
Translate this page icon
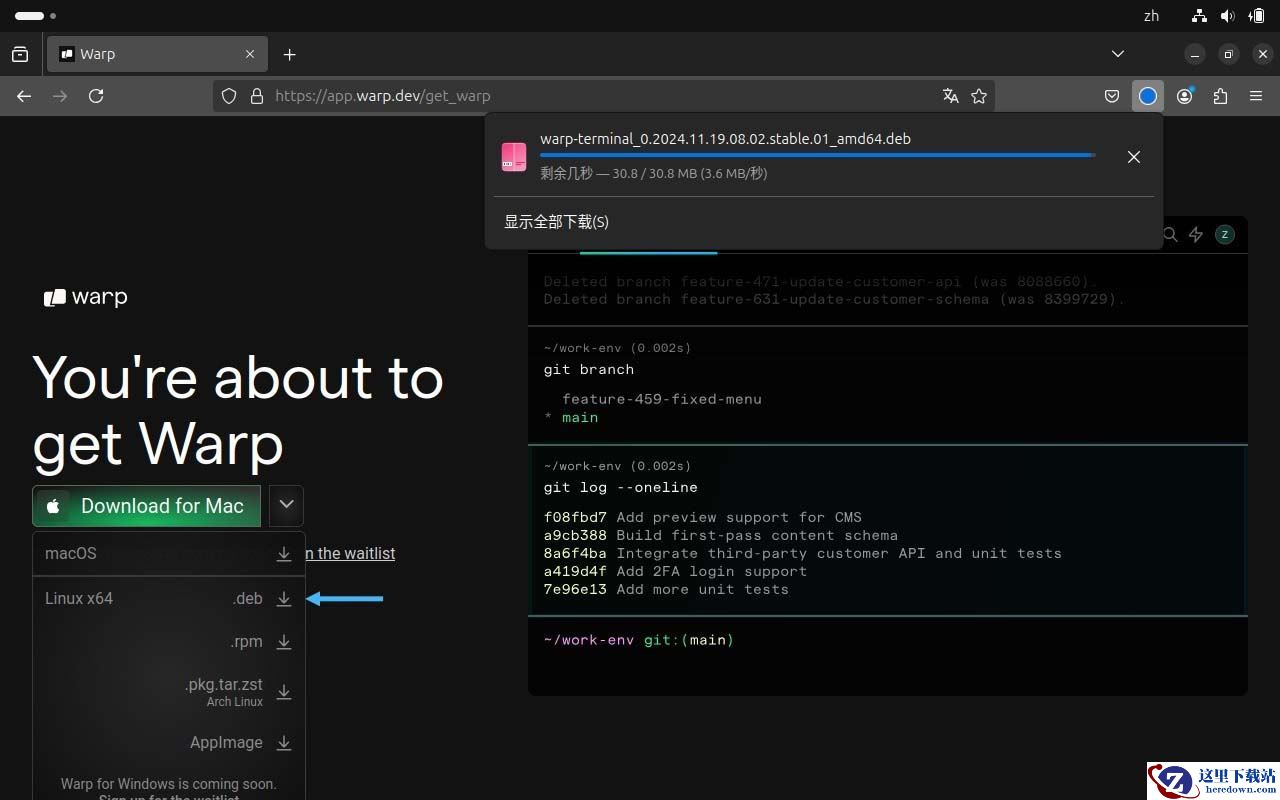click(950, 96)
